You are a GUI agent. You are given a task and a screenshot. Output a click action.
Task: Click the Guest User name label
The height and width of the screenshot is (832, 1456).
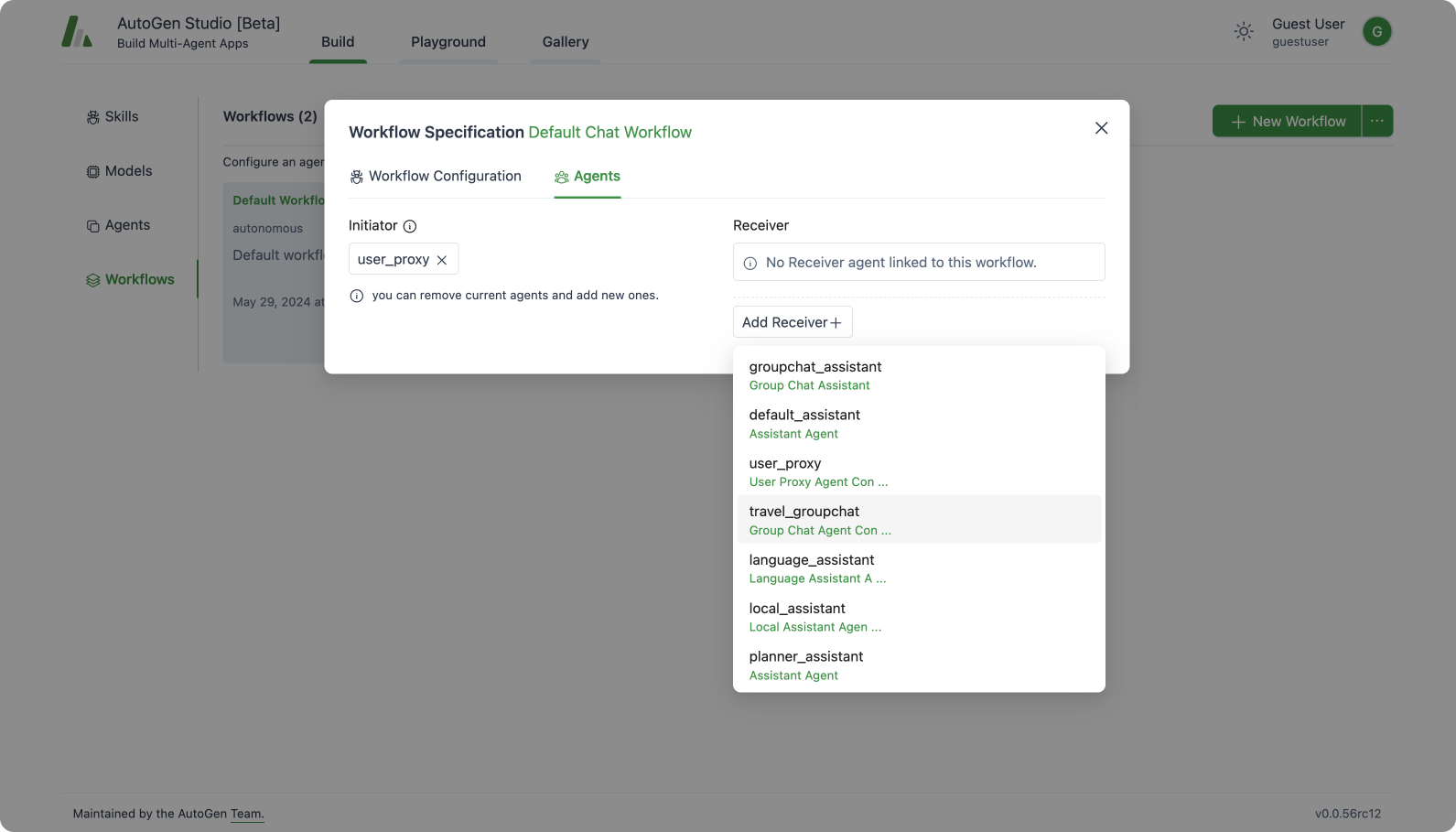tap(1308, 24)
